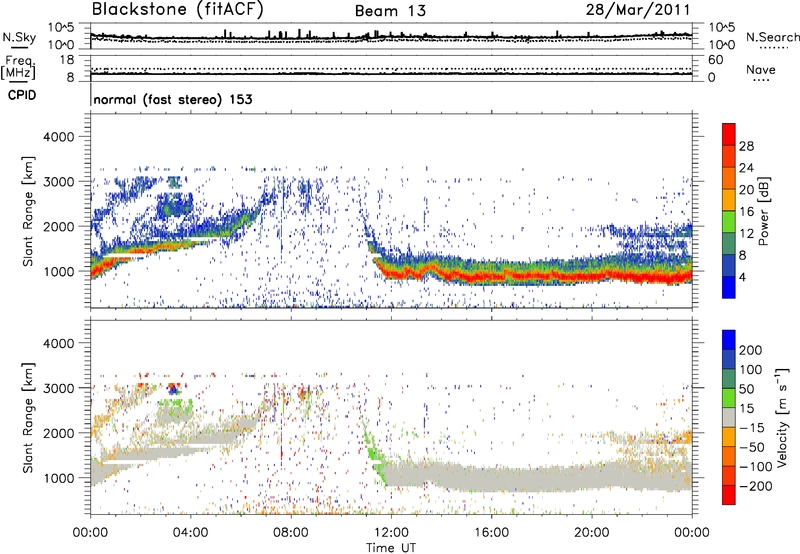
Task: Click the Blackstone (fitACF) plot title
Action: (x=178, y=10)
